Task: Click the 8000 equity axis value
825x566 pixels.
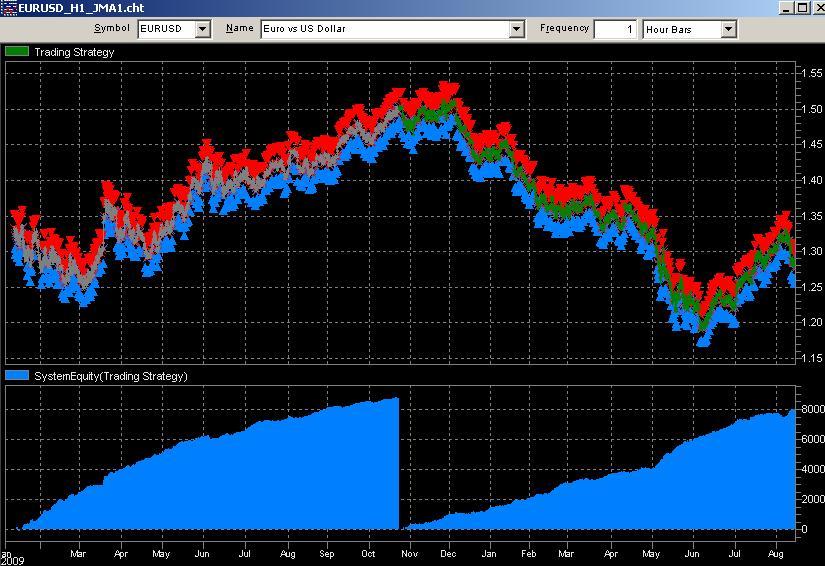Action: click(x=813, y=409)
